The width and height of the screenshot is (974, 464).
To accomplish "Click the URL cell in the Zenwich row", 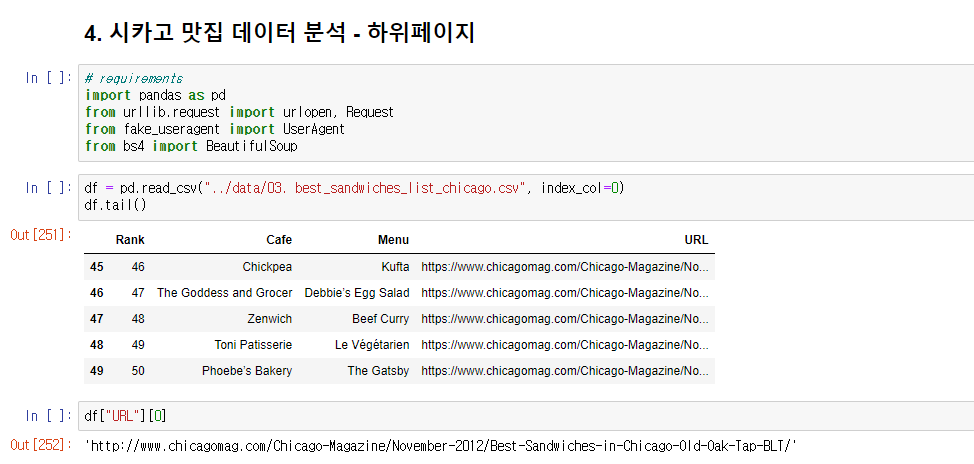I will tap(565, 319).
